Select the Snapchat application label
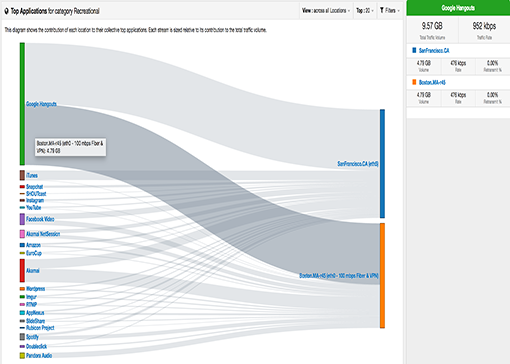The height and width of the screenshot is (364, 510). pos(35,187)
